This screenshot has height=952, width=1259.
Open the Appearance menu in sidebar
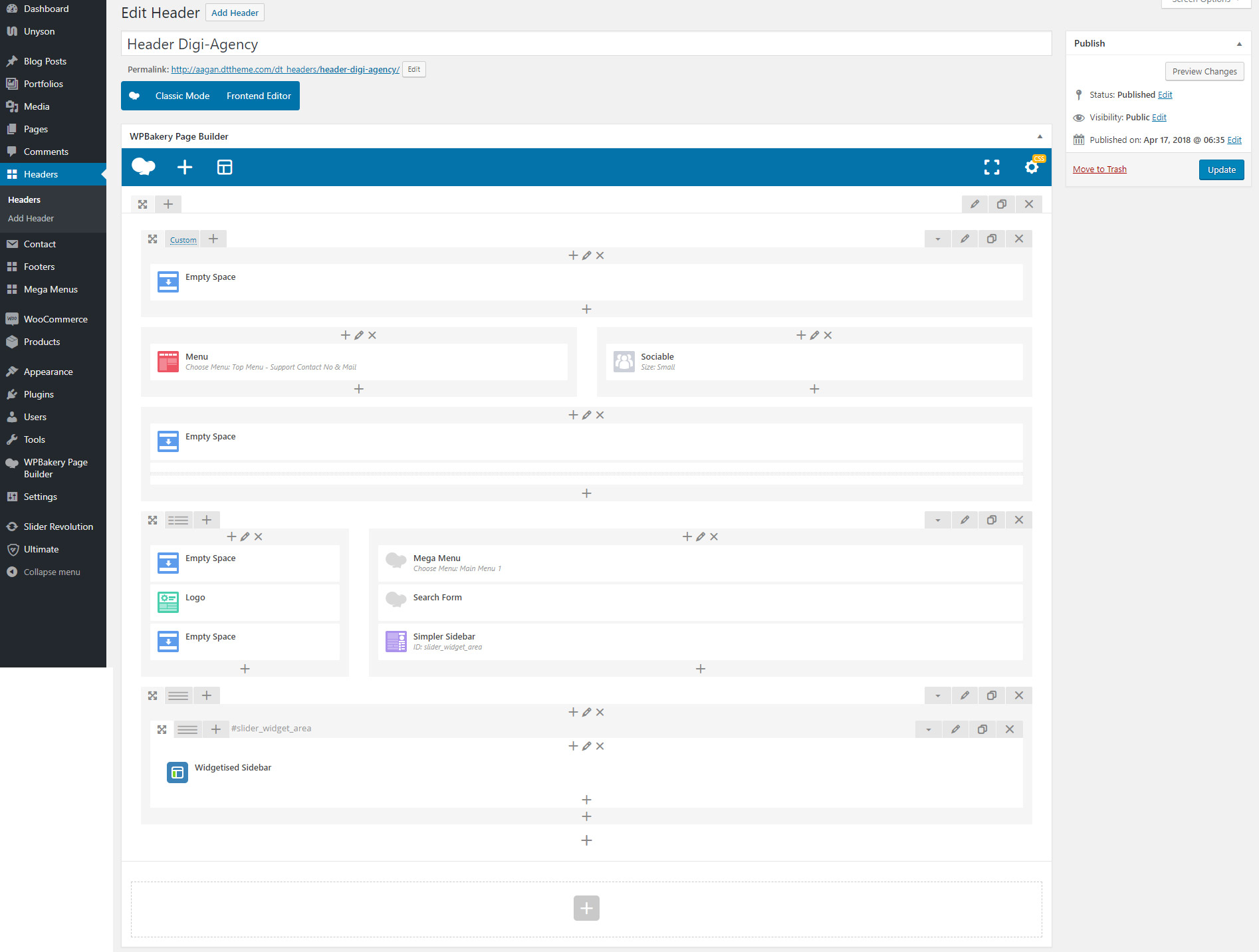coord(48,372)
